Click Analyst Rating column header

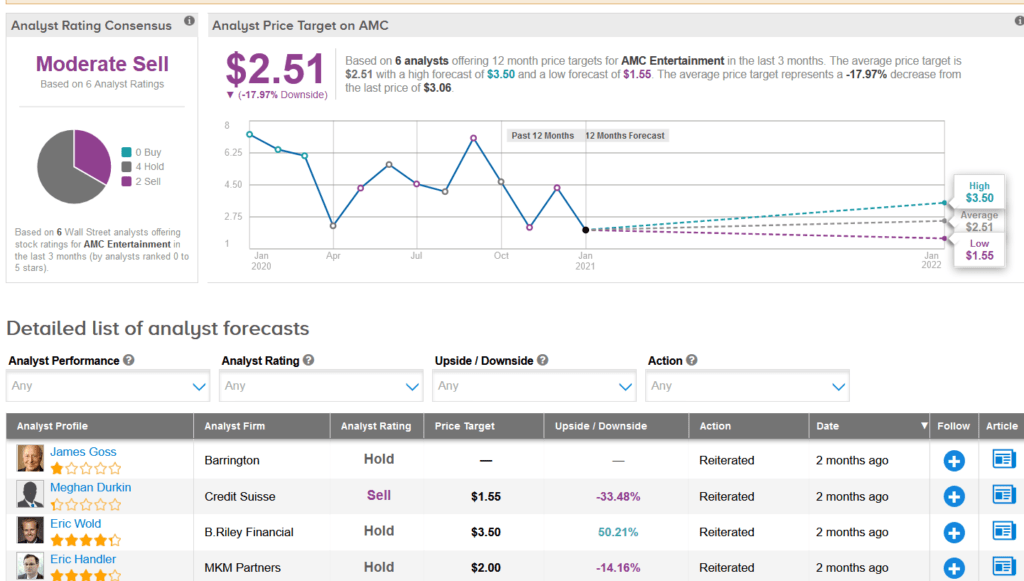pyautogui.click(x=376, y=426)
